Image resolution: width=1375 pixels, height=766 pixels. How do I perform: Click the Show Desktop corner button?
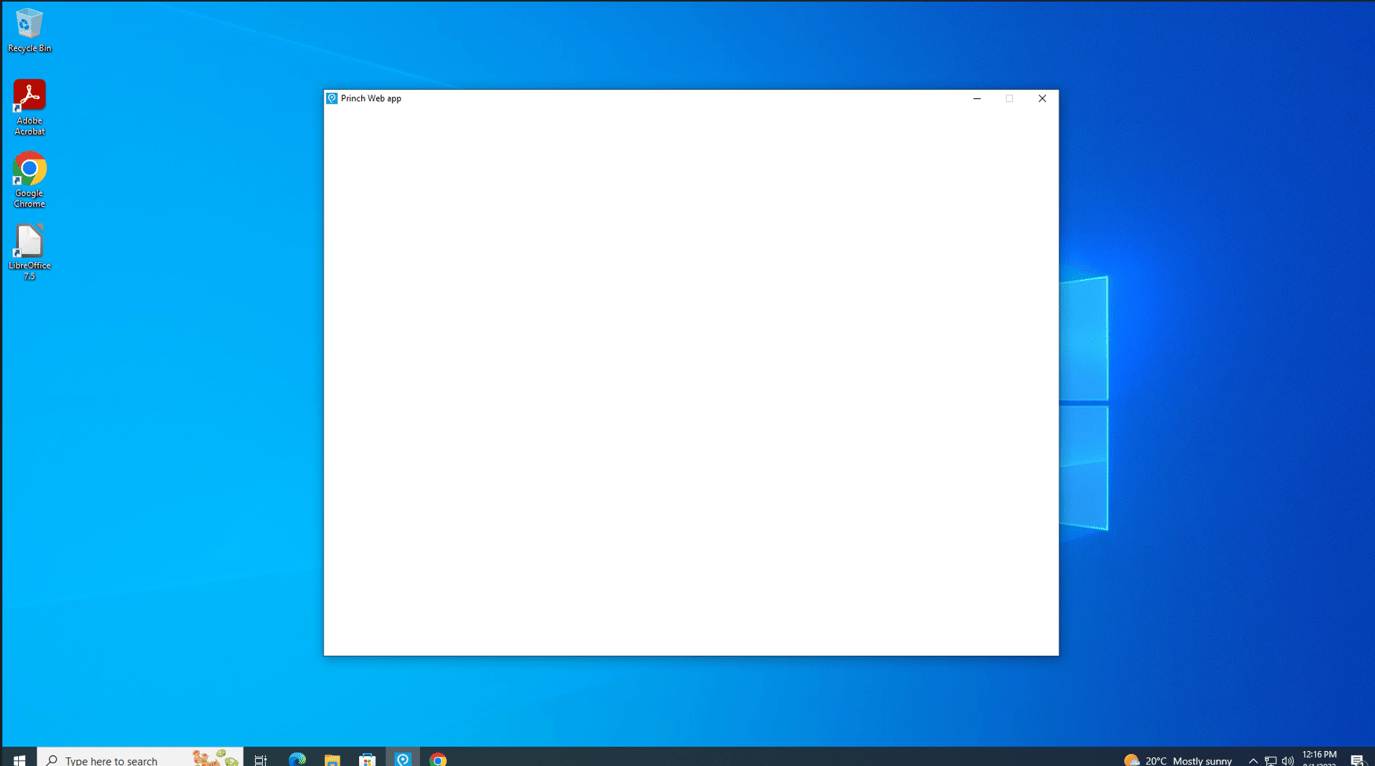click(1372, 759)
